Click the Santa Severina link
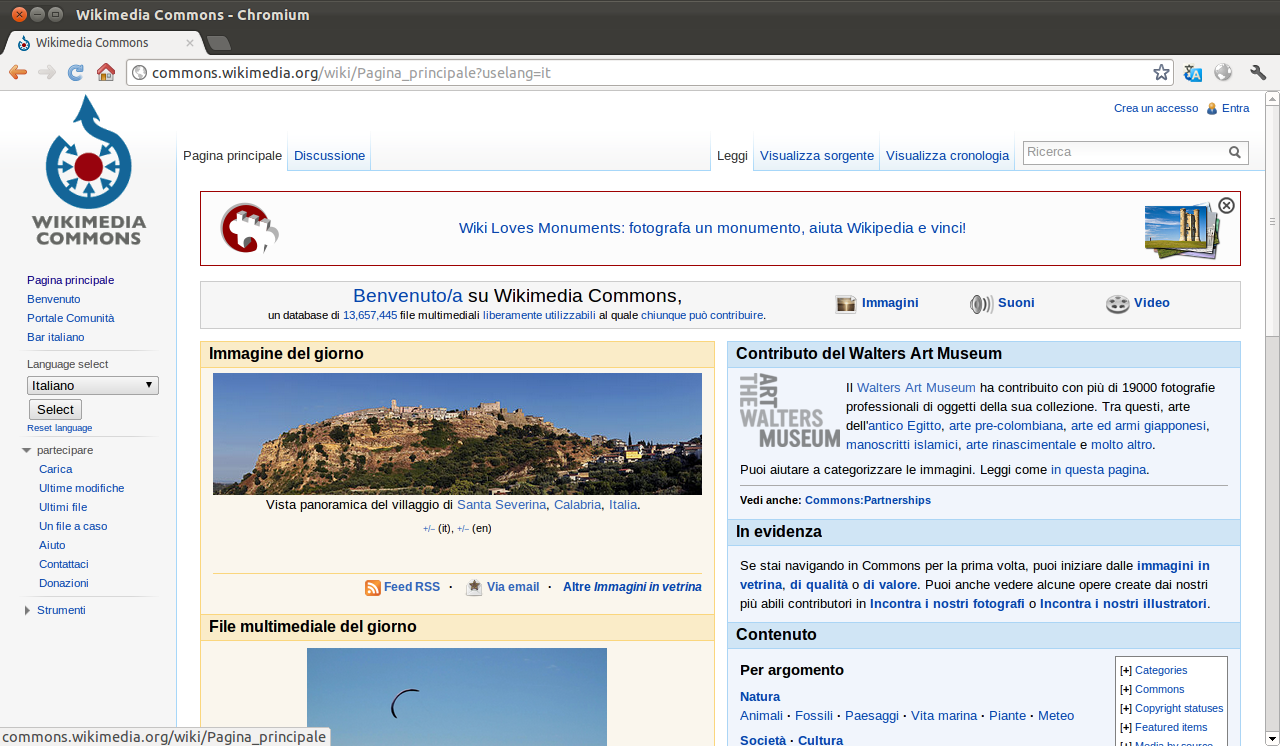 (501, 505)
